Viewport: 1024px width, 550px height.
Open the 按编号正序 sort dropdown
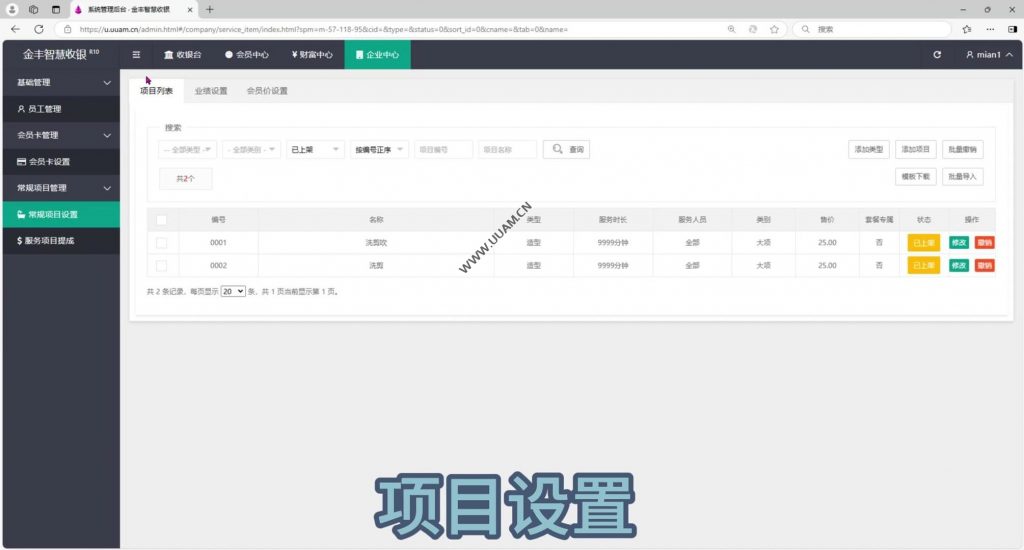coord(379,150)
